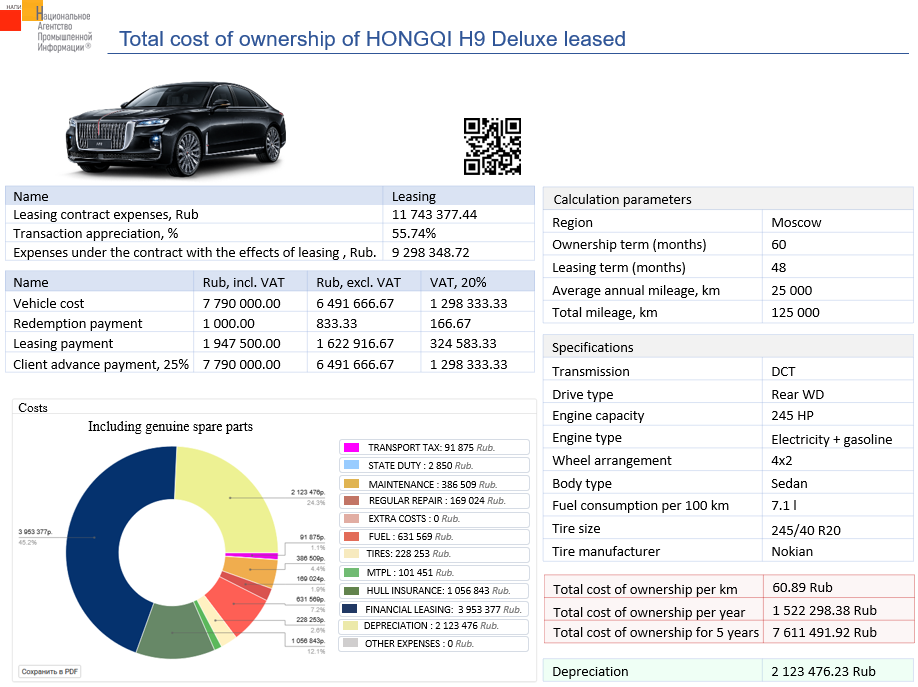Image resolution: width=918 pixels, height=687 pixels.
Task: Select the red Fuel legend swatch
Action: [x=351, y=536]
